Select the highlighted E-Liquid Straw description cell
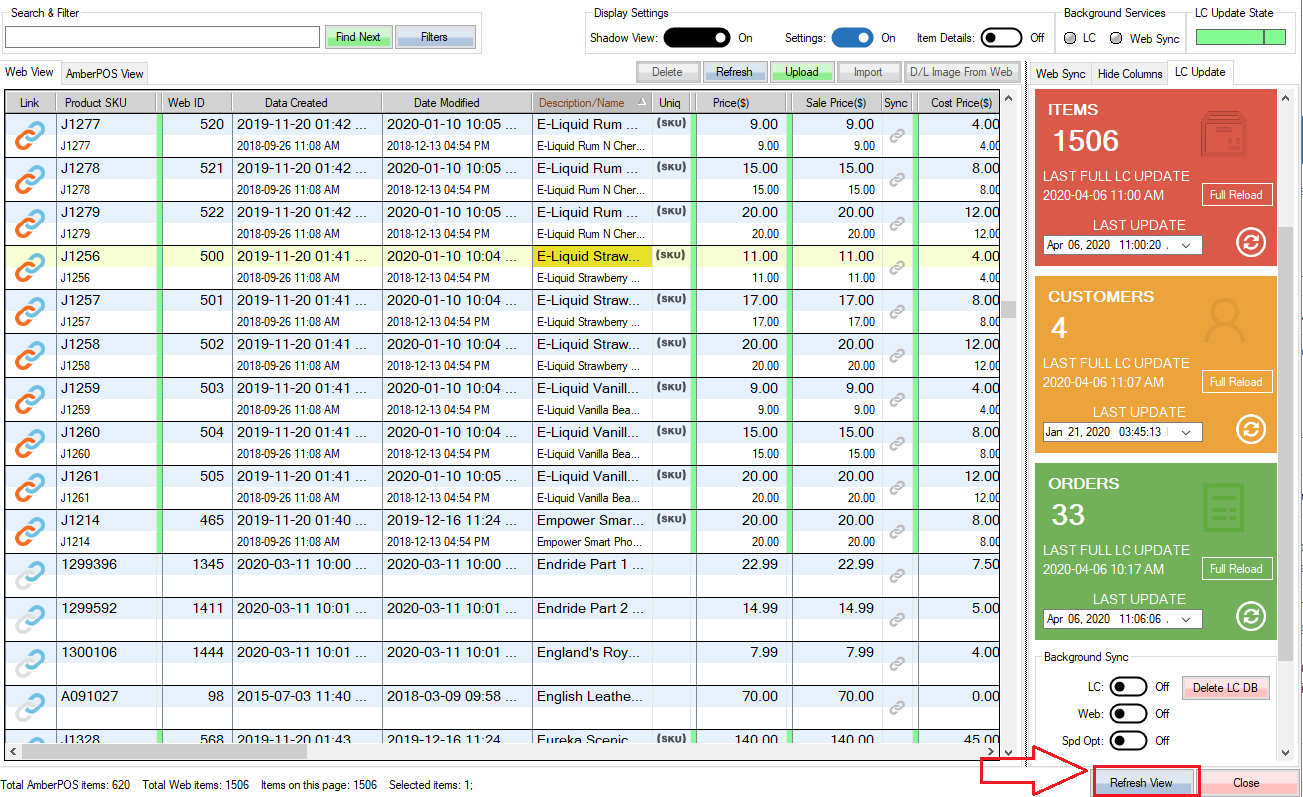The height and width of the screenshot is (797, 1303). 592,256
